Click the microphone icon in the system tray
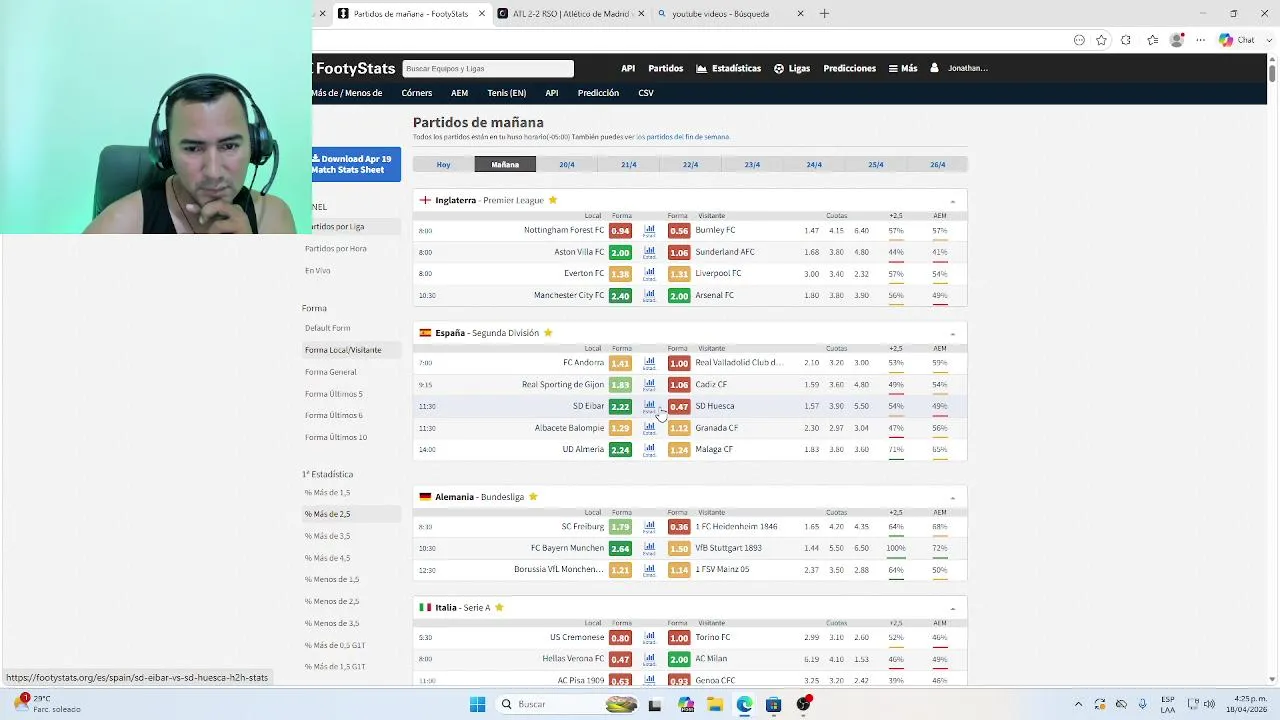Screen dimensions: 1280x720 pyautogui.click(x=1142, y=704)
